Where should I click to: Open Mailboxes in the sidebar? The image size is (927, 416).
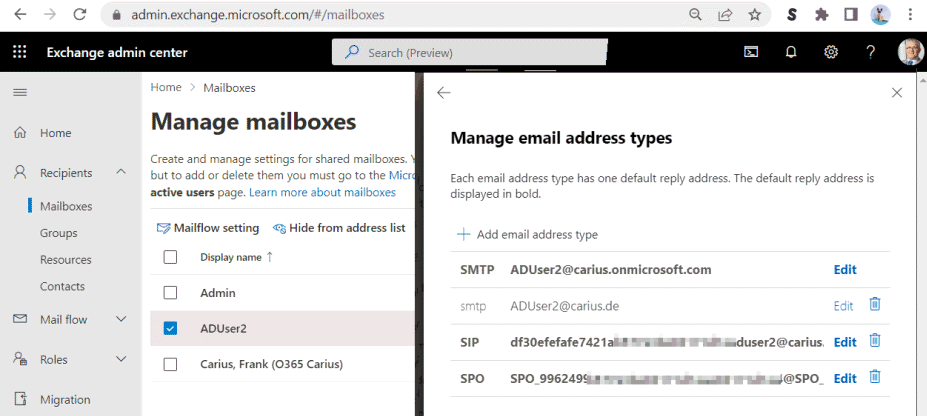(x=66, y=206)
